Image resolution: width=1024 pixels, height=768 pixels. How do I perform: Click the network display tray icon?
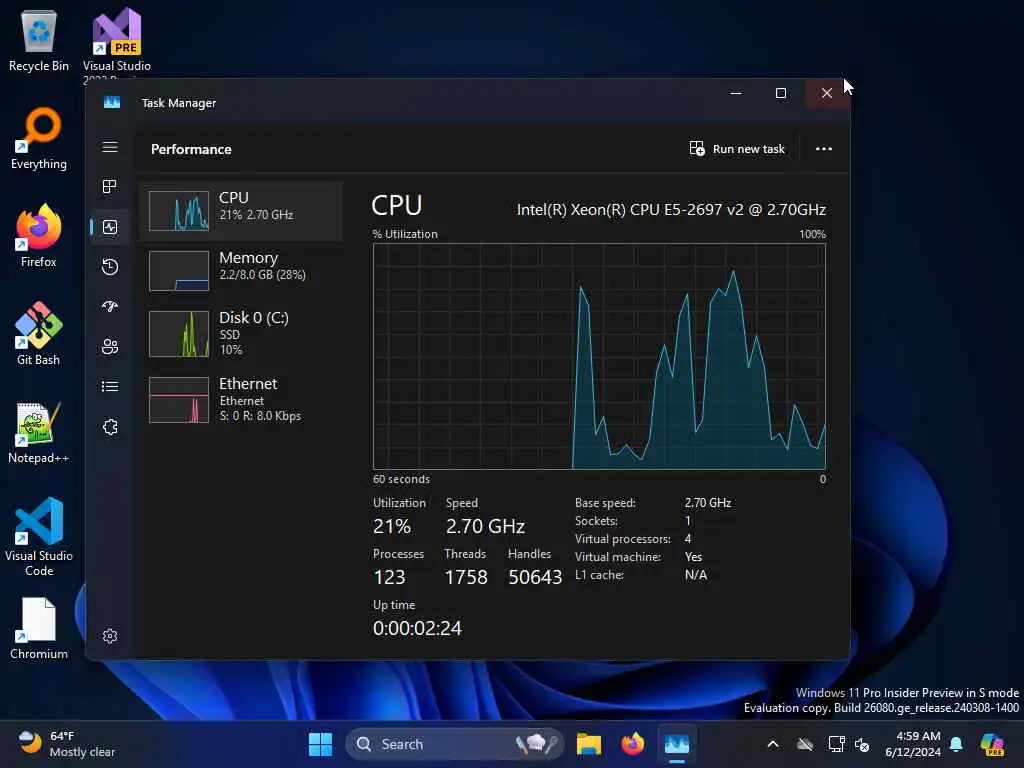pos(836,744)
